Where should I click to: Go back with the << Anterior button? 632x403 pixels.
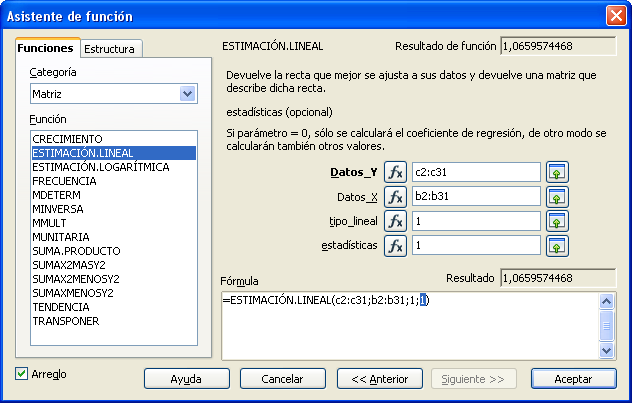pos(373,379)
